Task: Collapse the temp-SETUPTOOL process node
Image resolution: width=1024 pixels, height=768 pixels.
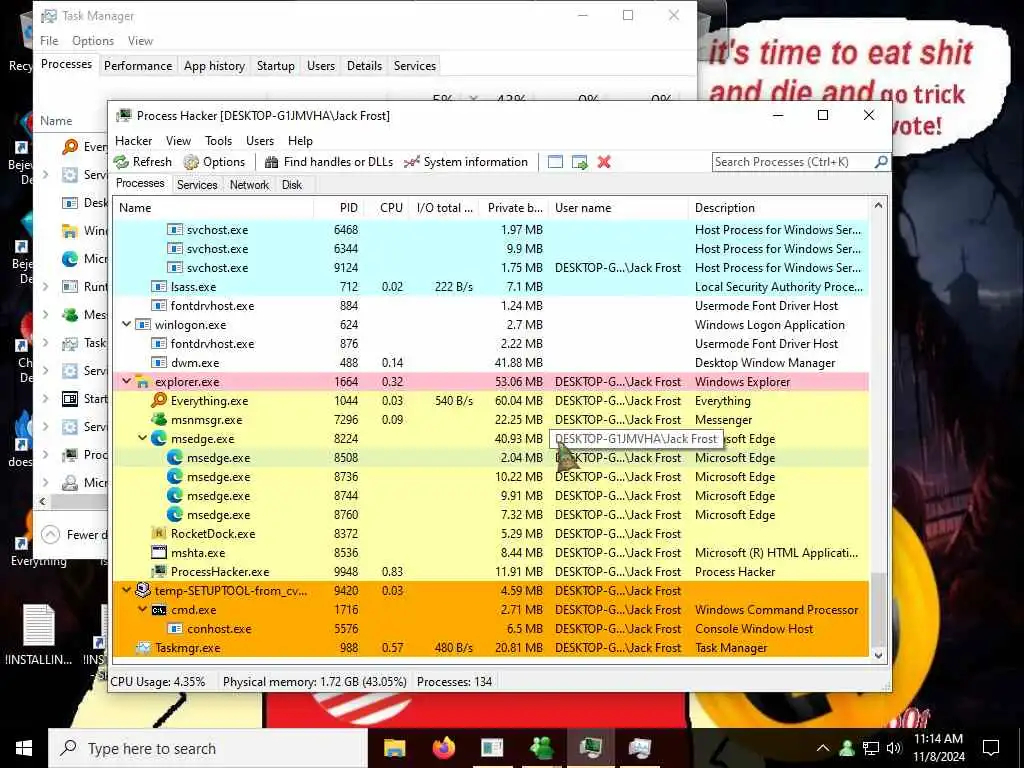Action: [126, 590]
